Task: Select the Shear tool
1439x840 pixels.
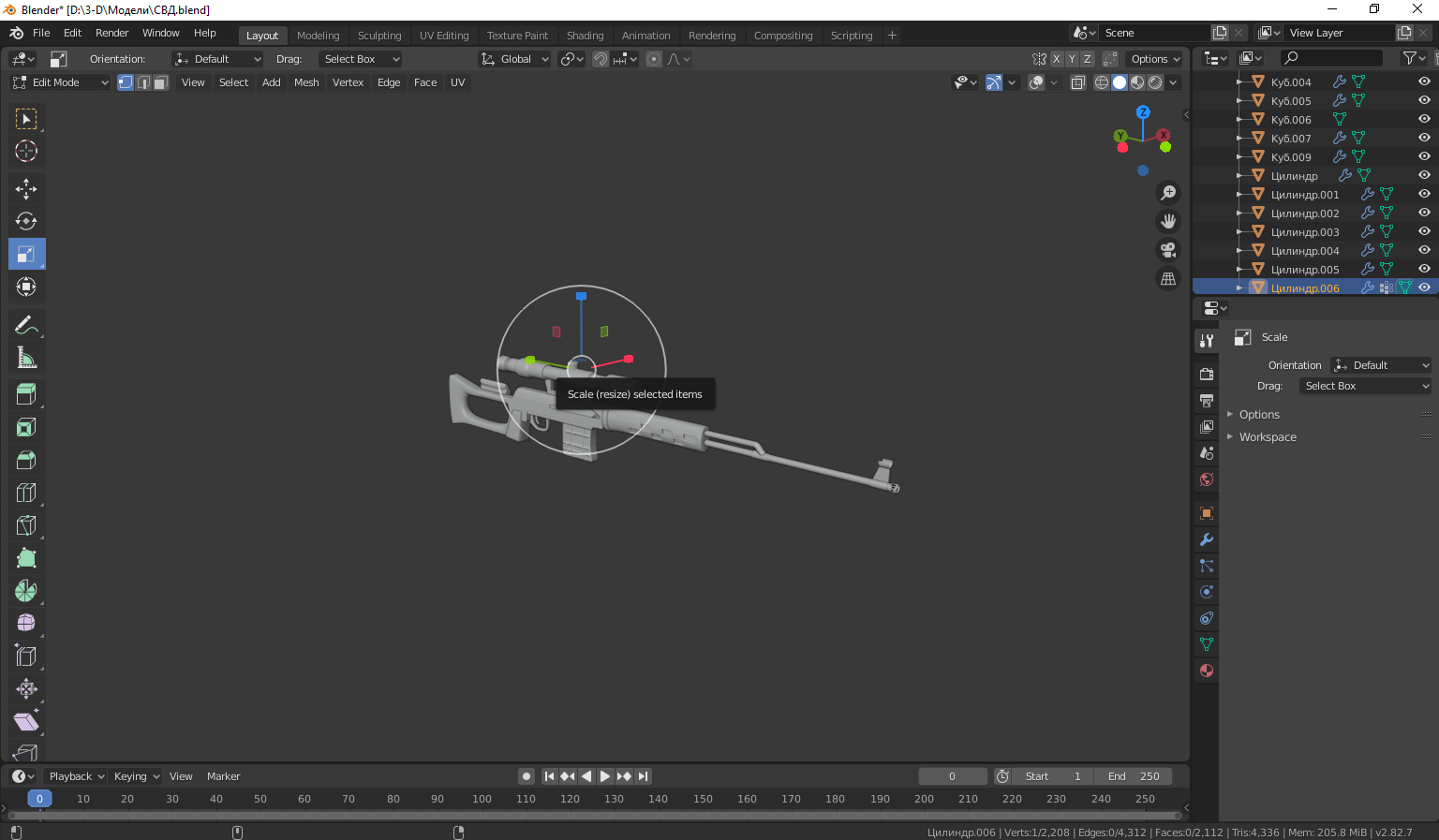Action: [26, 722]
